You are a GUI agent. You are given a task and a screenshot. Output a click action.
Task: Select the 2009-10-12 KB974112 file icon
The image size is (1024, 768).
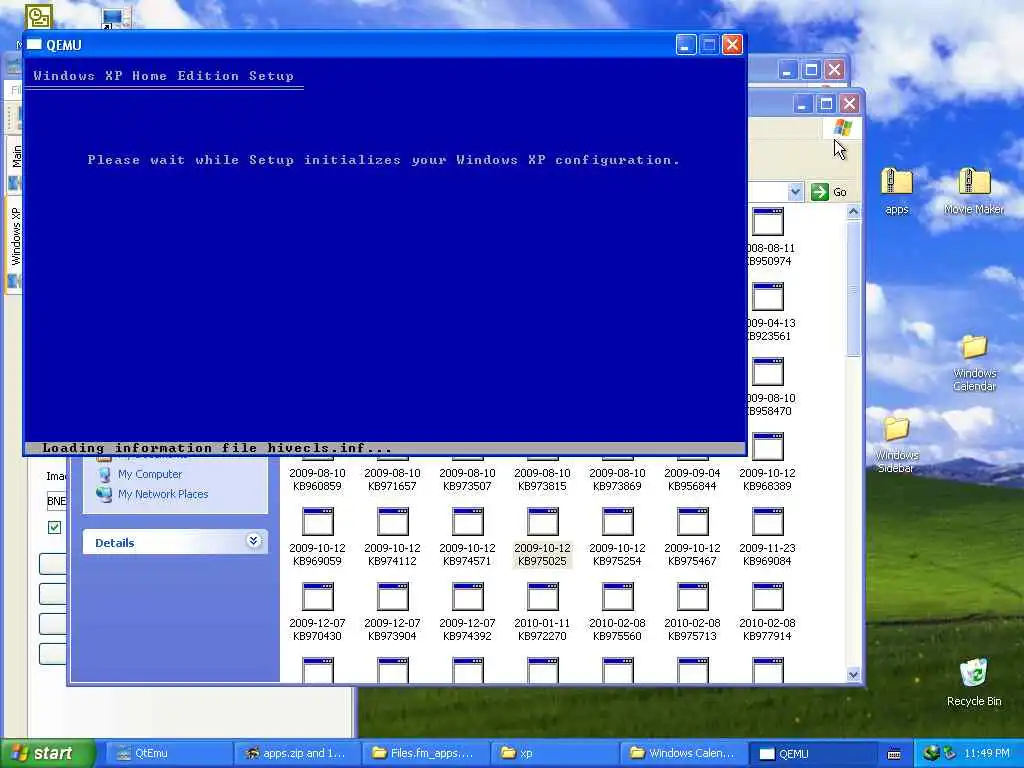[x=393, y=522]
